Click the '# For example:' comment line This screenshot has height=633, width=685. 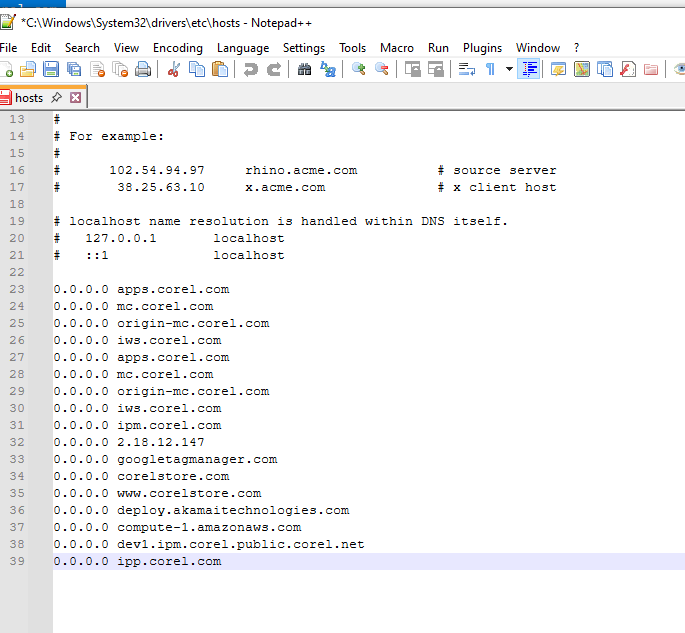109,136
